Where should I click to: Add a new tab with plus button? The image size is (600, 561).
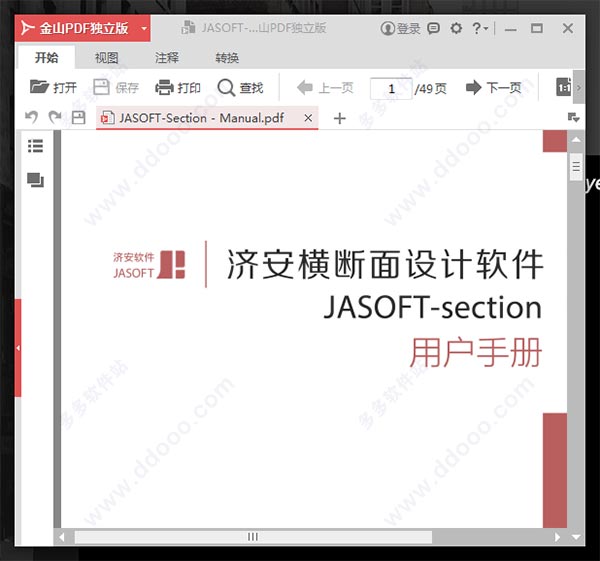pyautogui.click(x=339, y=118)
